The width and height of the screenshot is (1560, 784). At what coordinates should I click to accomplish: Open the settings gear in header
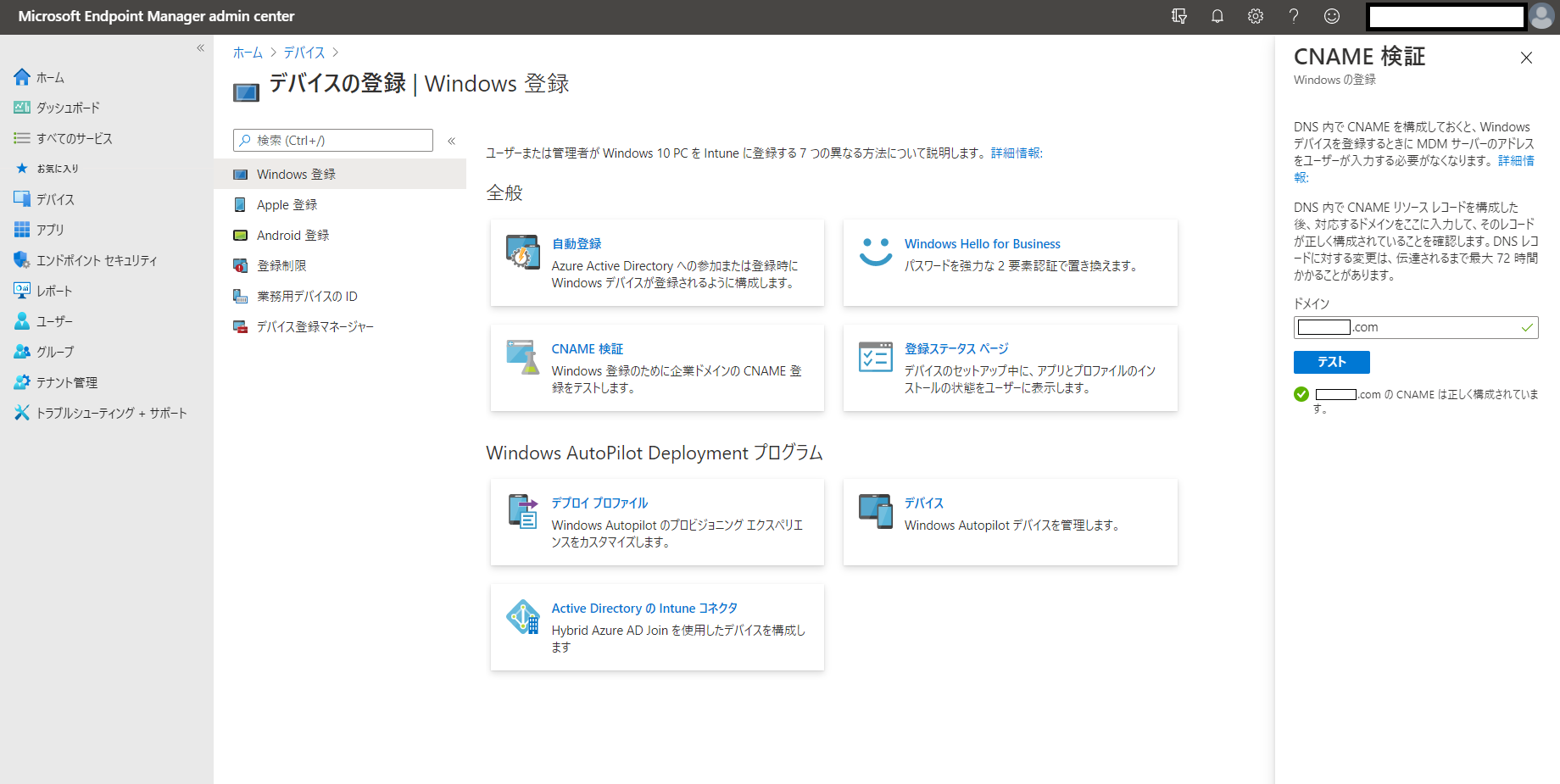pyautogui.click(x=1256, y=16)
